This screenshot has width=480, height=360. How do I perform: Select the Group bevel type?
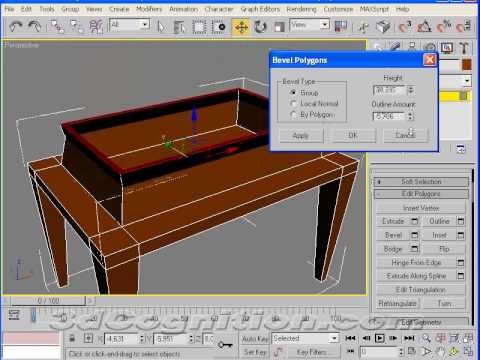pos(293,92)
